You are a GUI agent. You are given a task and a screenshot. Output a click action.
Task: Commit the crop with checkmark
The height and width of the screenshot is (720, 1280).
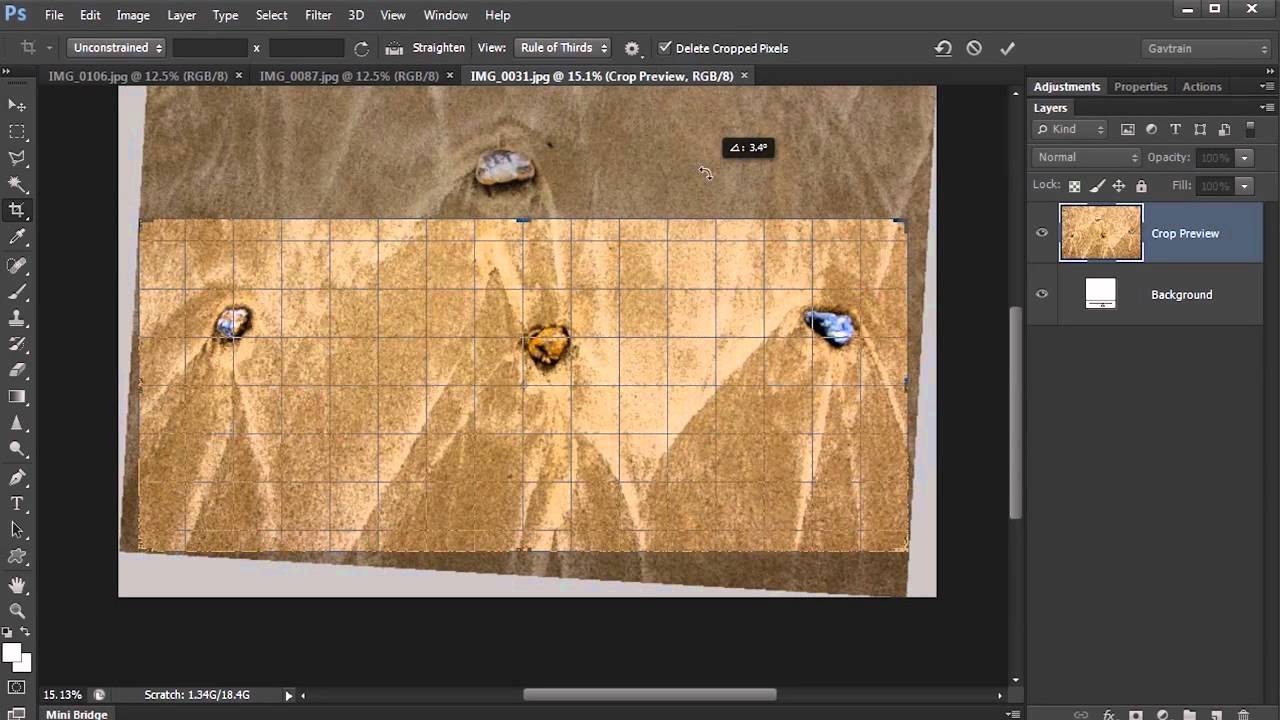coord(1007,48)
